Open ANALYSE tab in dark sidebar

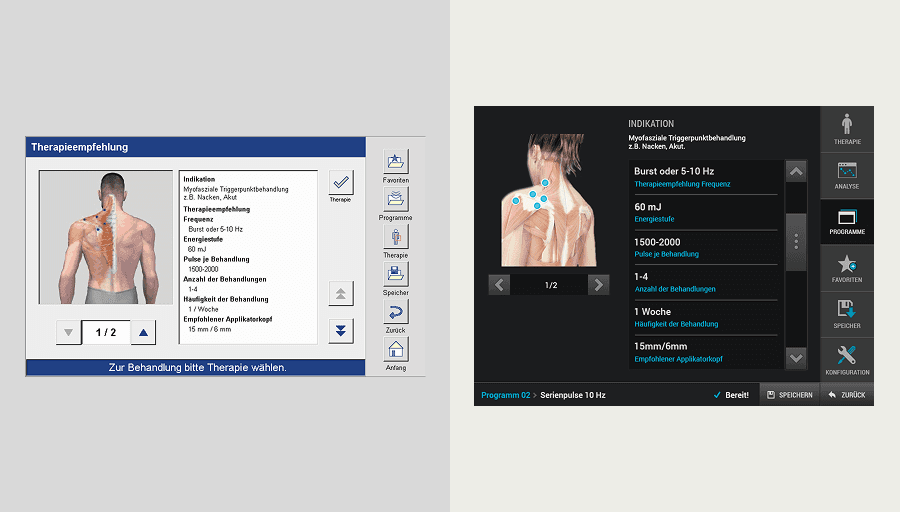(x=847, y=176)
